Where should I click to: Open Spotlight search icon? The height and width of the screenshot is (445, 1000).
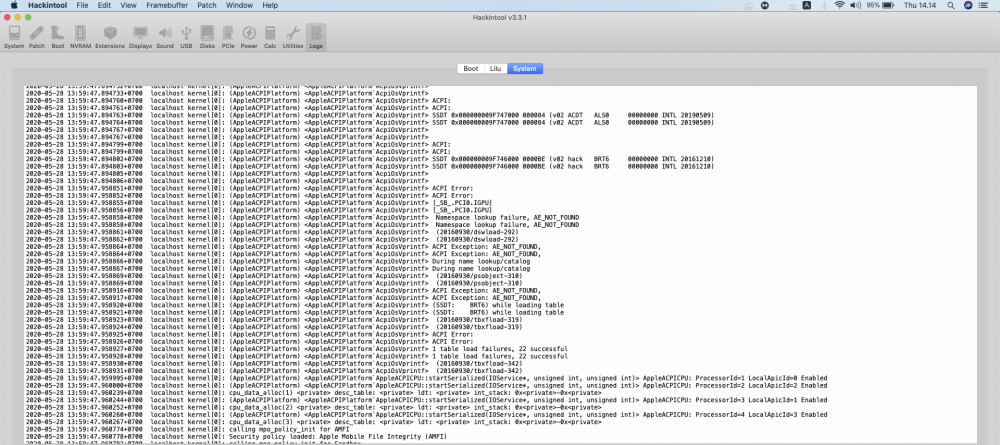coord(951,5)
